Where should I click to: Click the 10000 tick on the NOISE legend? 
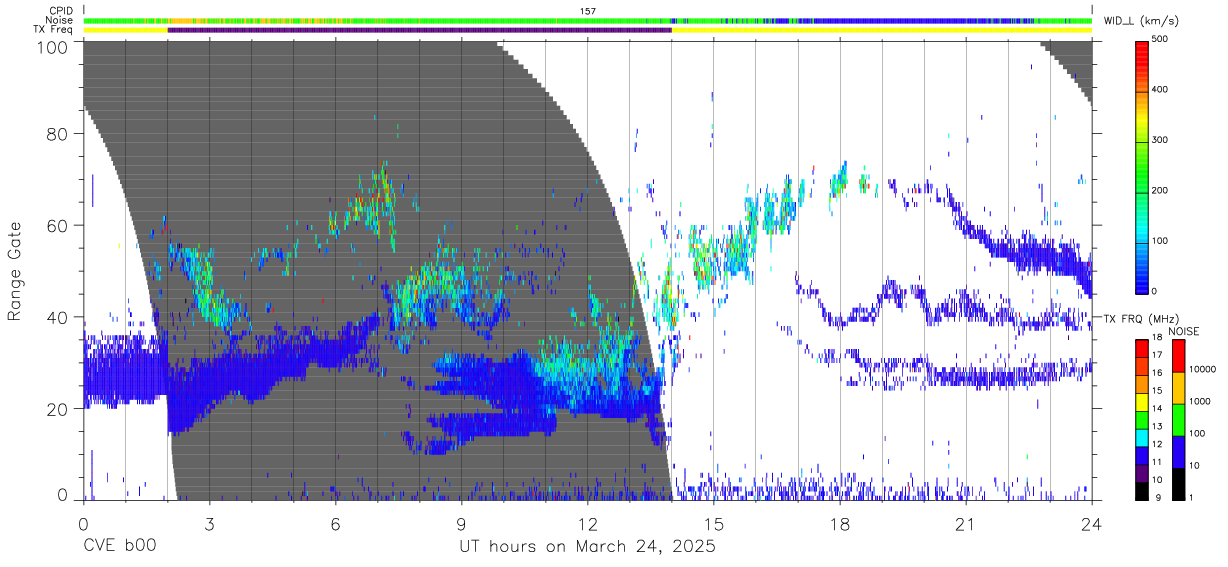pos(1202,370)
